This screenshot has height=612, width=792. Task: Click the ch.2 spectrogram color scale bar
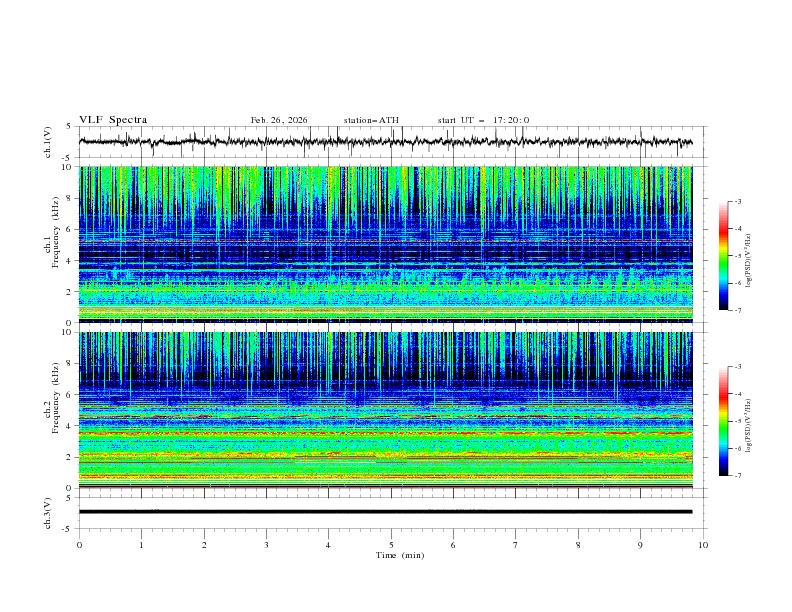click(x=723, y=421)
